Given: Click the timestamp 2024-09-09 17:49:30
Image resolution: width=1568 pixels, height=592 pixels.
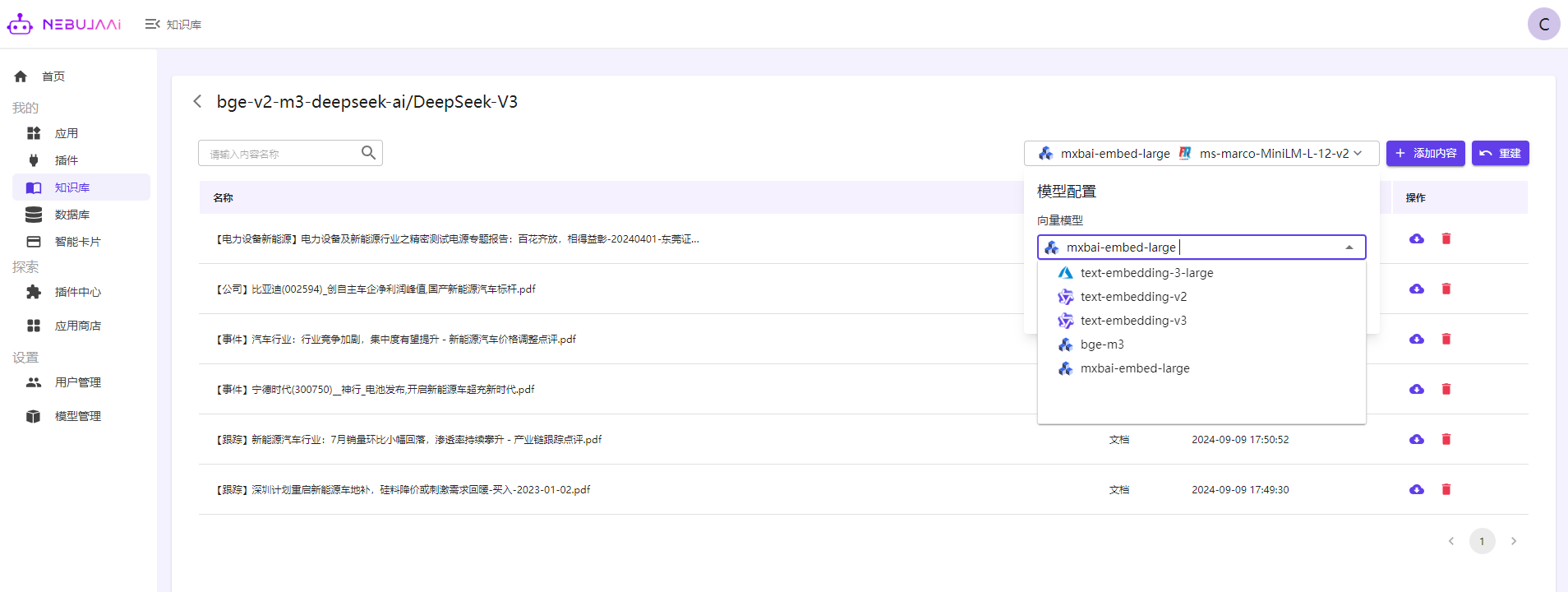Looking at the screenshot, I should coord(1240,490).
